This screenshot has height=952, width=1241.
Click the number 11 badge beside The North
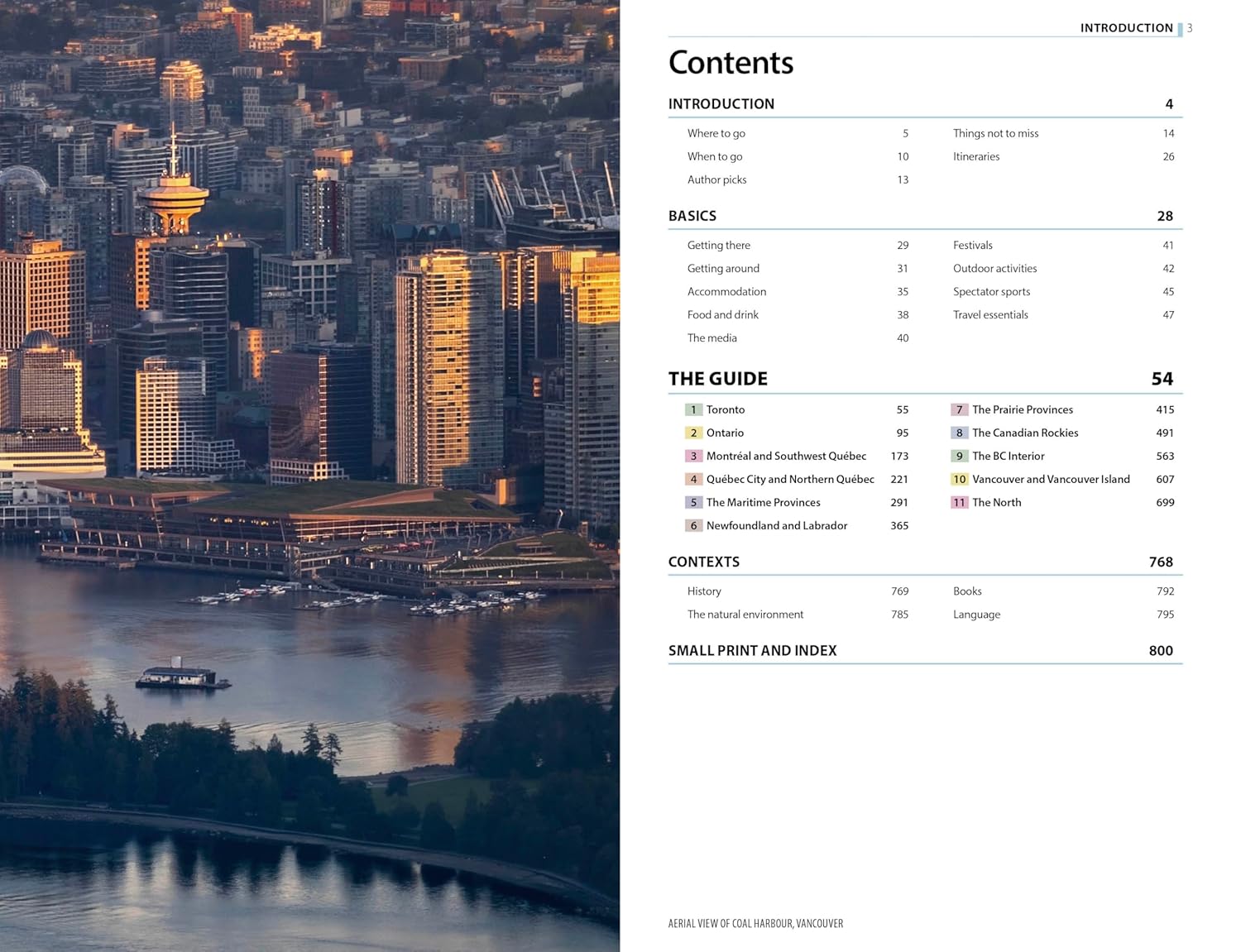(x=959, y=502)
